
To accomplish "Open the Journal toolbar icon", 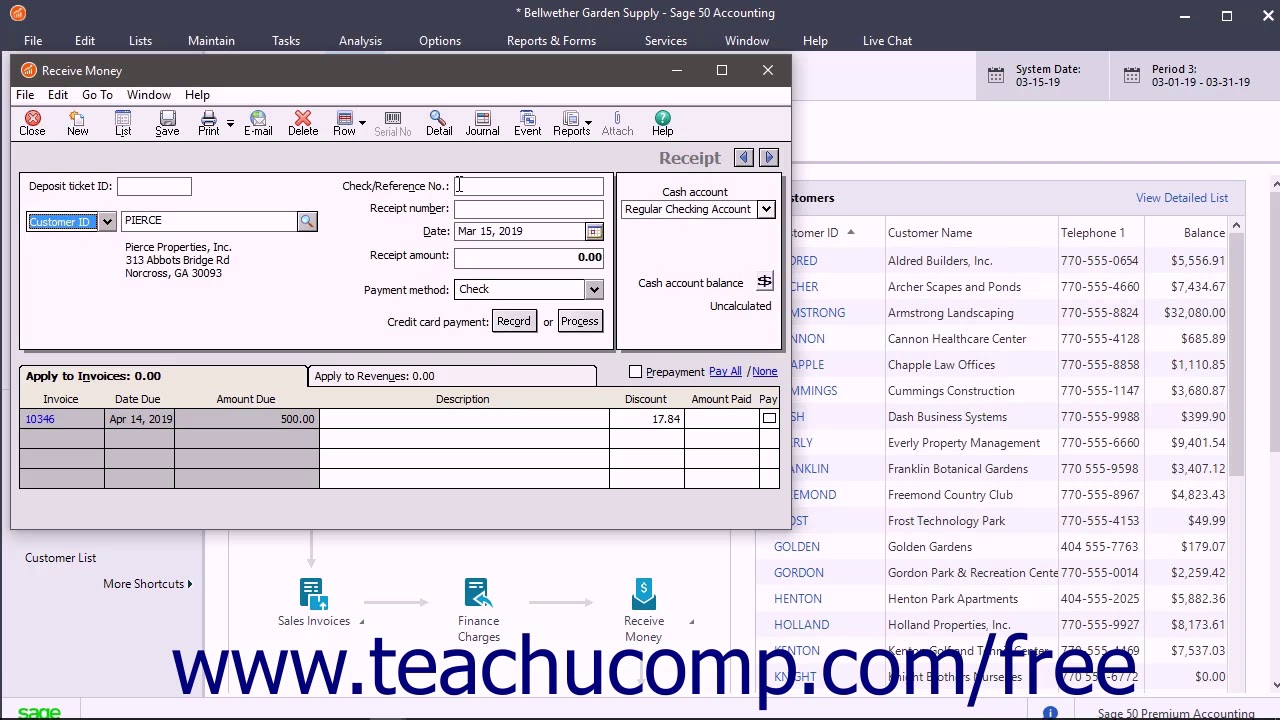I will tap(482, 123).
